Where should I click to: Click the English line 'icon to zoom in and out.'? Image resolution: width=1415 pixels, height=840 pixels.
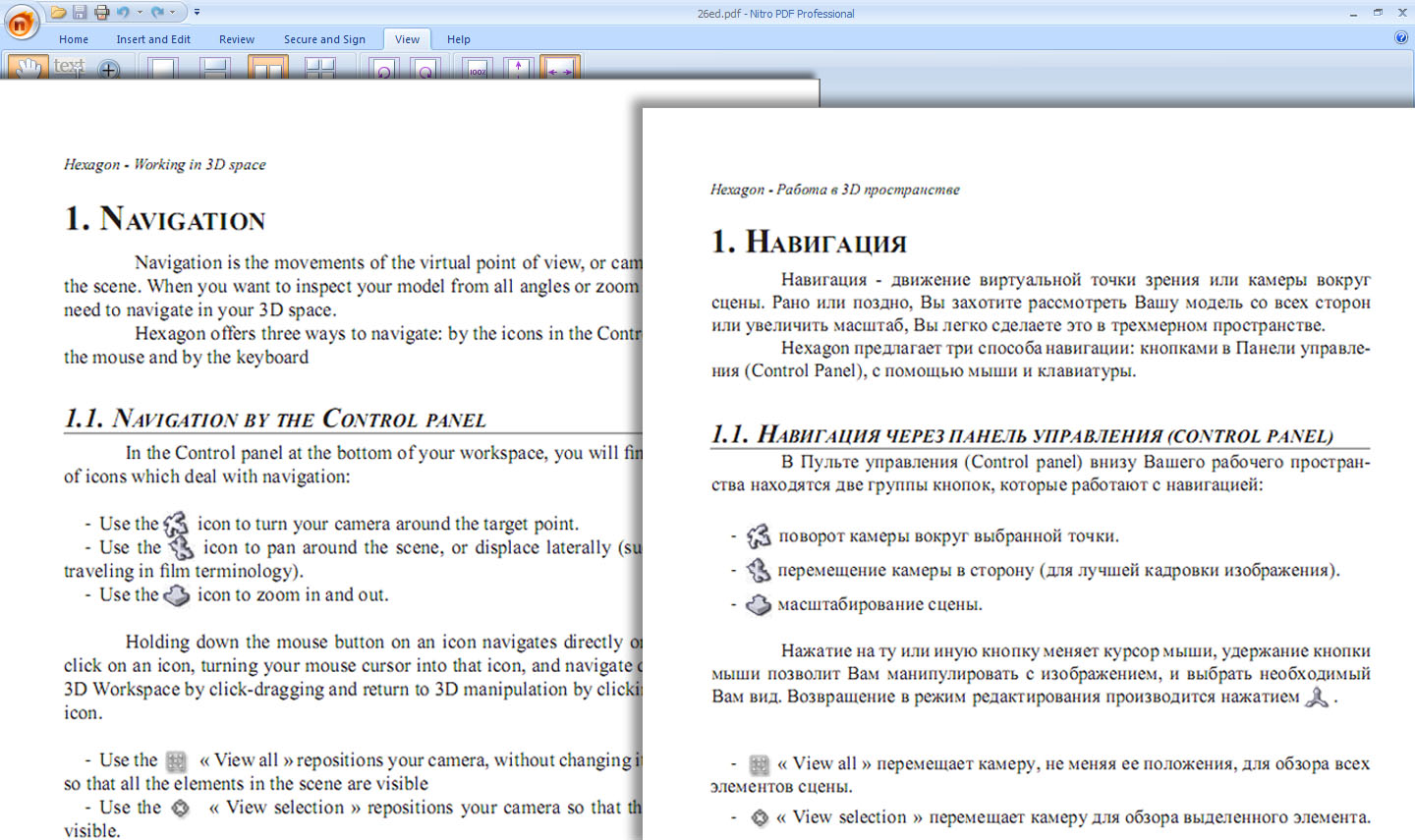(x=293, y=594)
